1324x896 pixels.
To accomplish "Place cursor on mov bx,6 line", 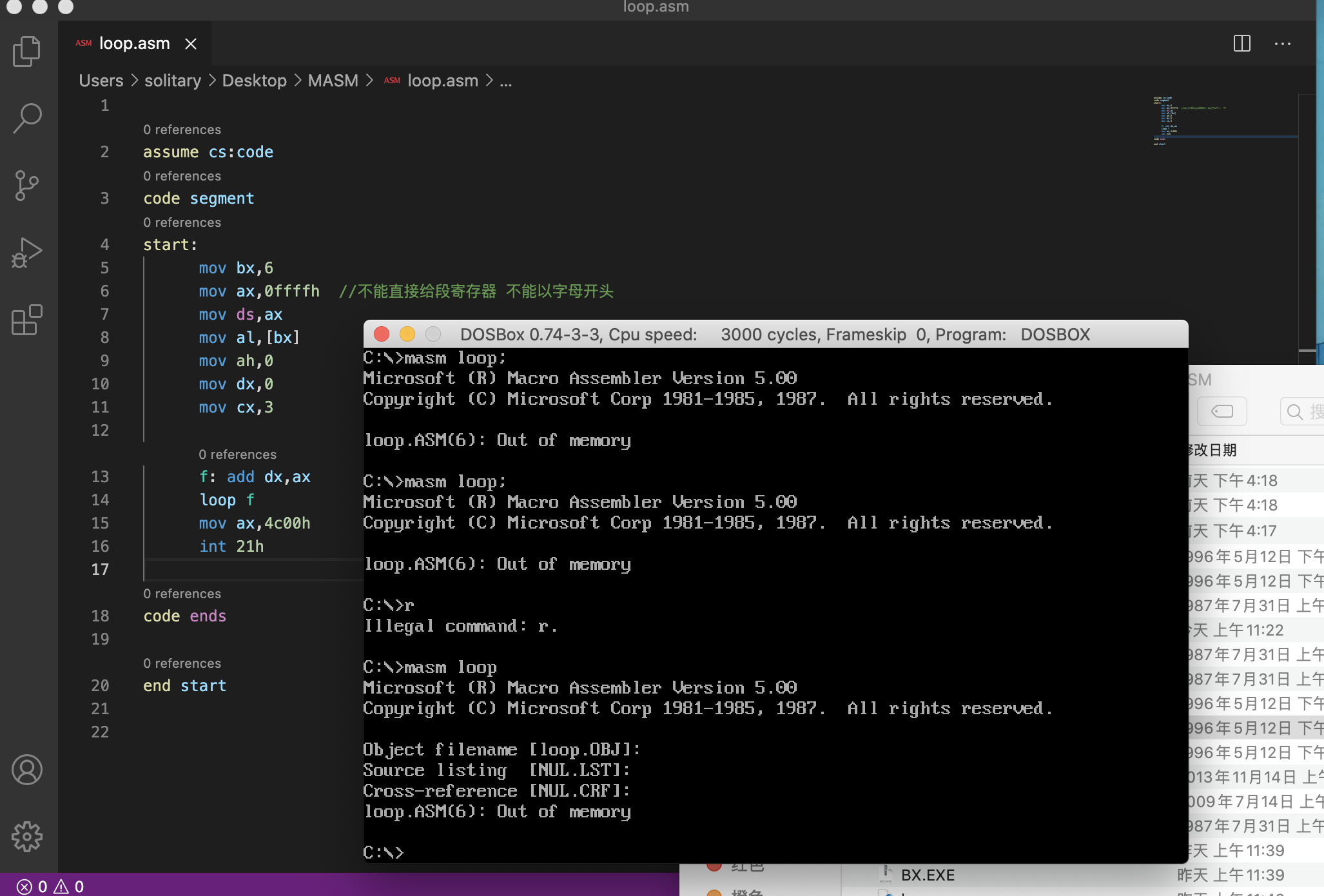I will point(236,268).
